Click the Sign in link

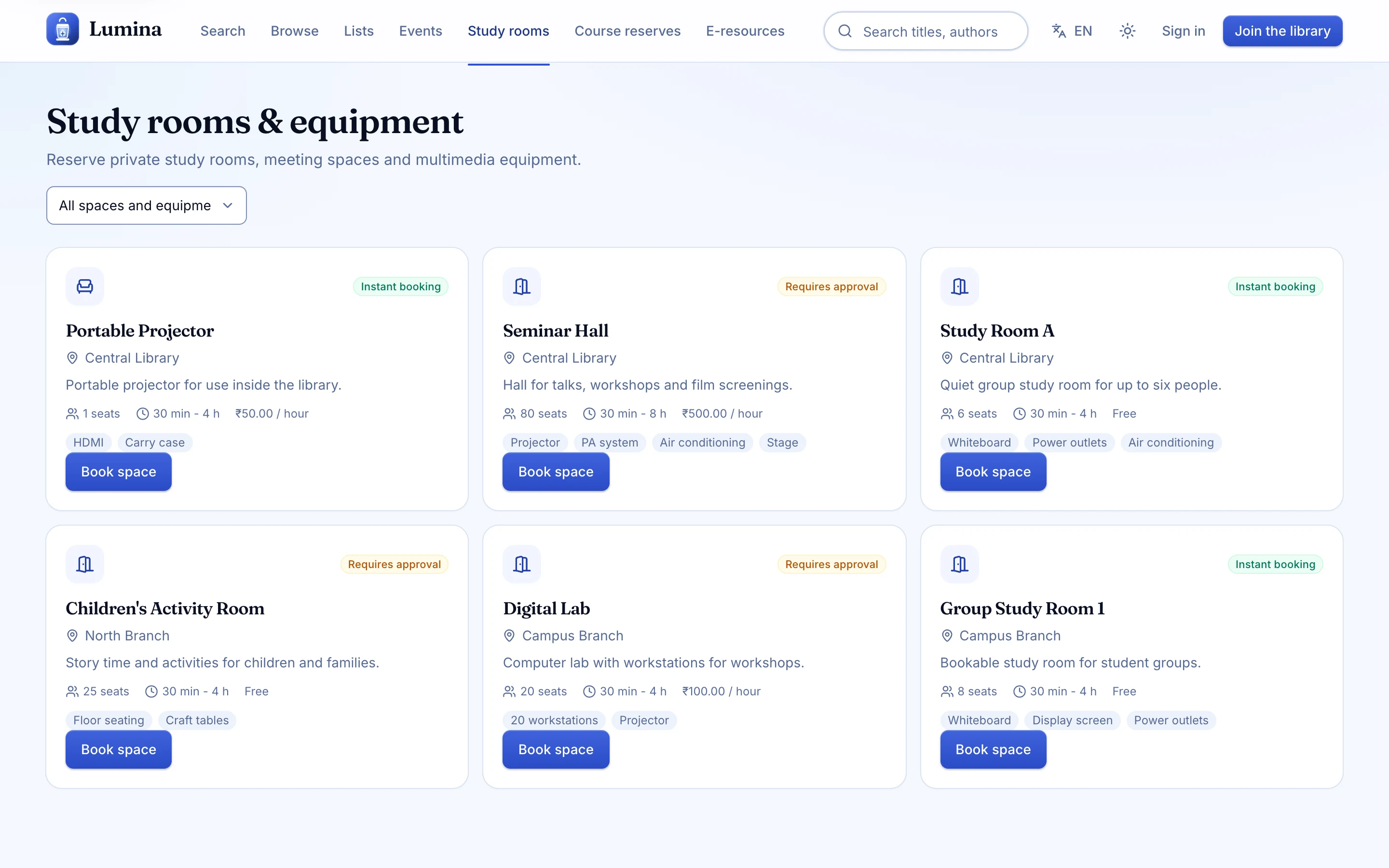[1184, 31]
